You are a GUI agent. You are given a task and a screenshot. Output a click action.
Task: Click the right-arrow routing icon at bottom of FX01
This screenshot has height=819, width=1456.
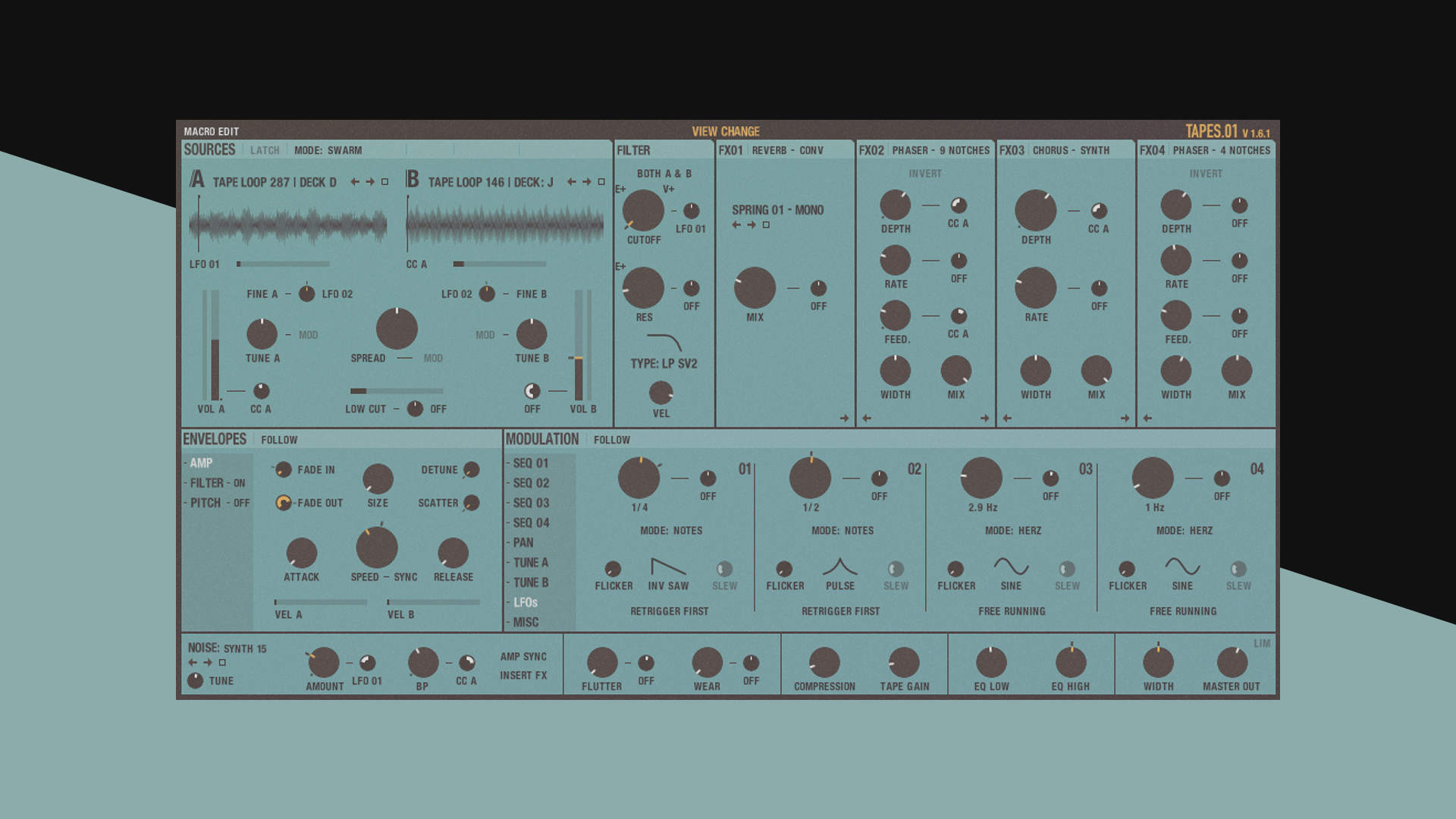pyautogui.click(x=845, y=418)
